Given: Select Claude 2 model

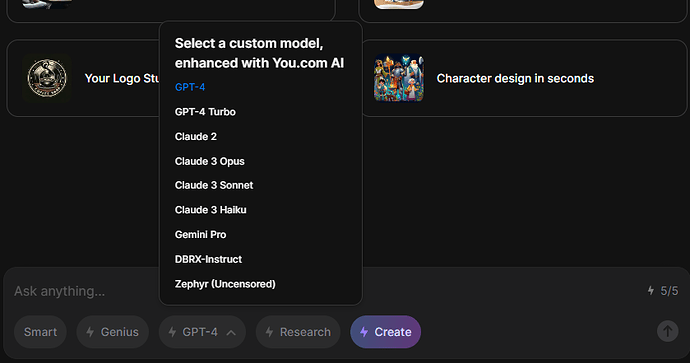Looking at the screenshot, I should click(196, 136).
